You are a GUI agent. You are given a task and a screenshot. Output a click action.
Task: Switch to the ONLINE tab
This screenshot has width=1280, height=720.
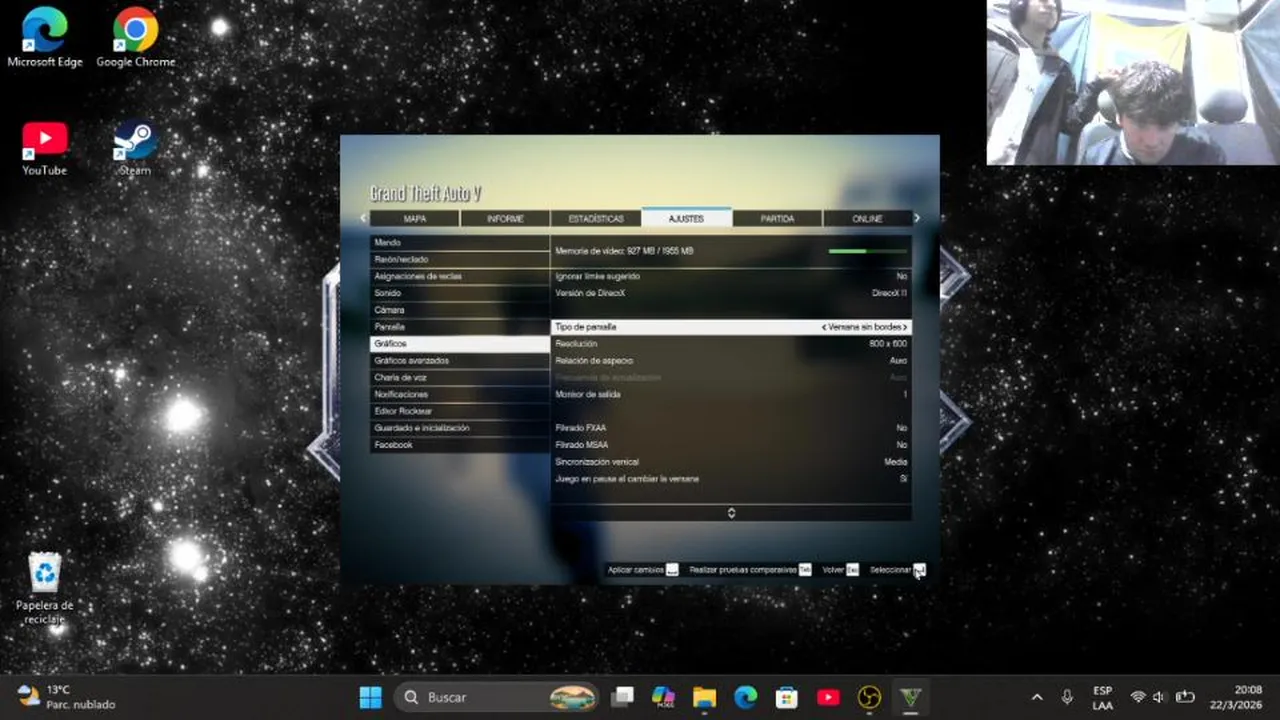[x=867, y=218]
